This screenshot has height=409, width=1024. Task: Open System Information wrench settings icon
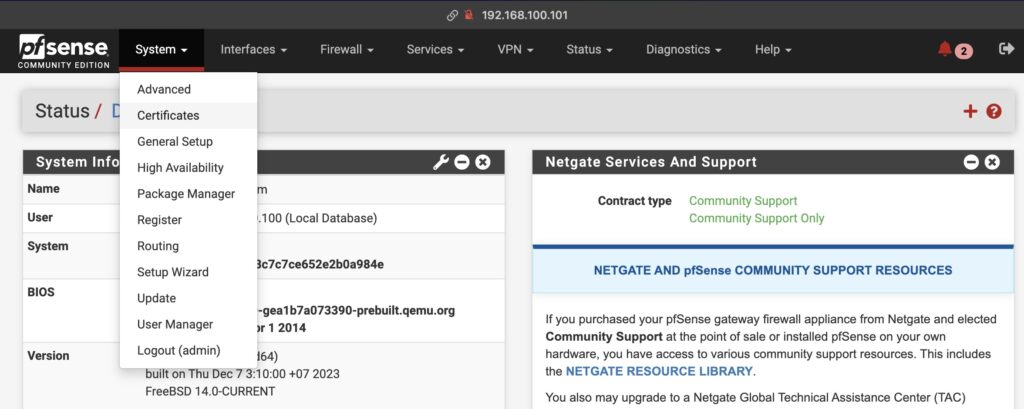[441, 162]
